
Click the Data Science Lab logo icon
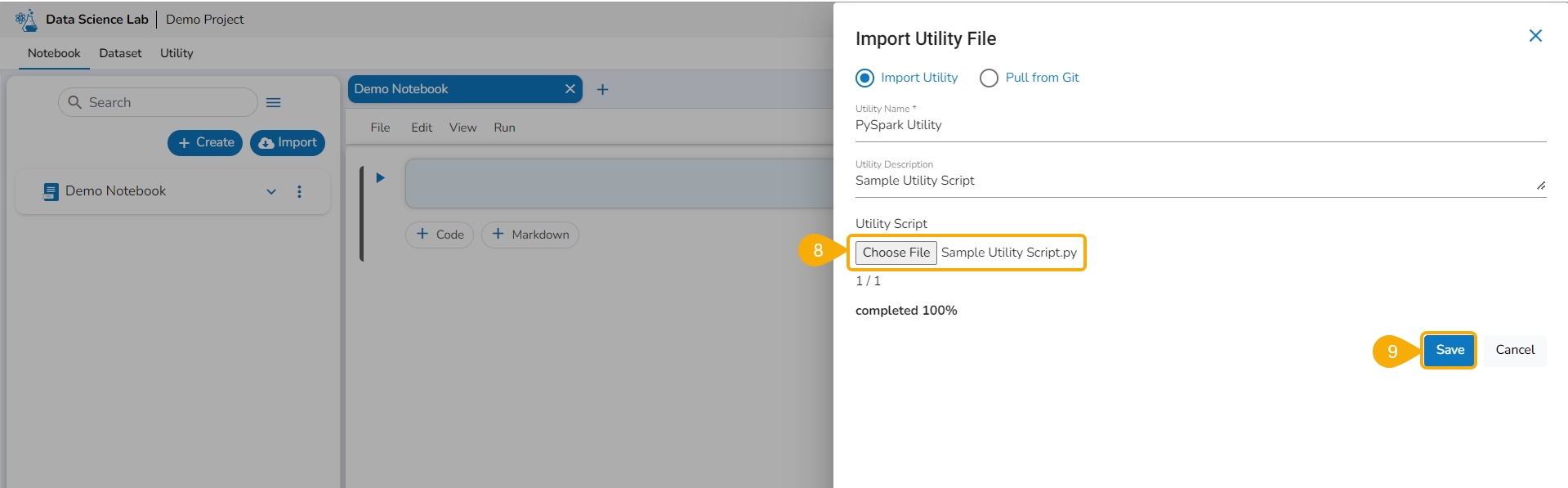tap(26, 20)
